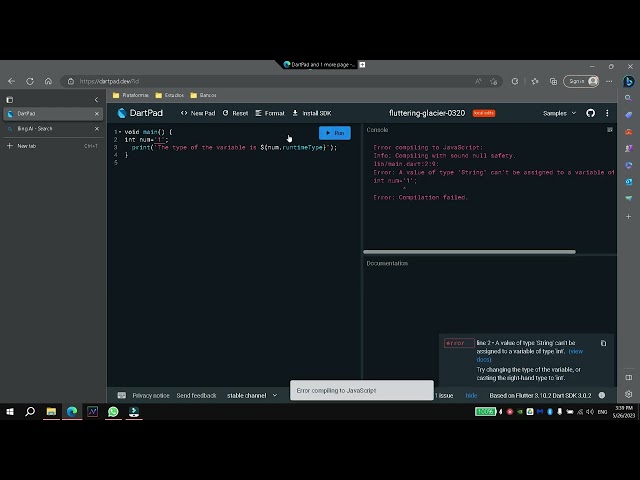Click the Sign in profile button
This screenshot has height=480, width=640.
click(581, 81)
